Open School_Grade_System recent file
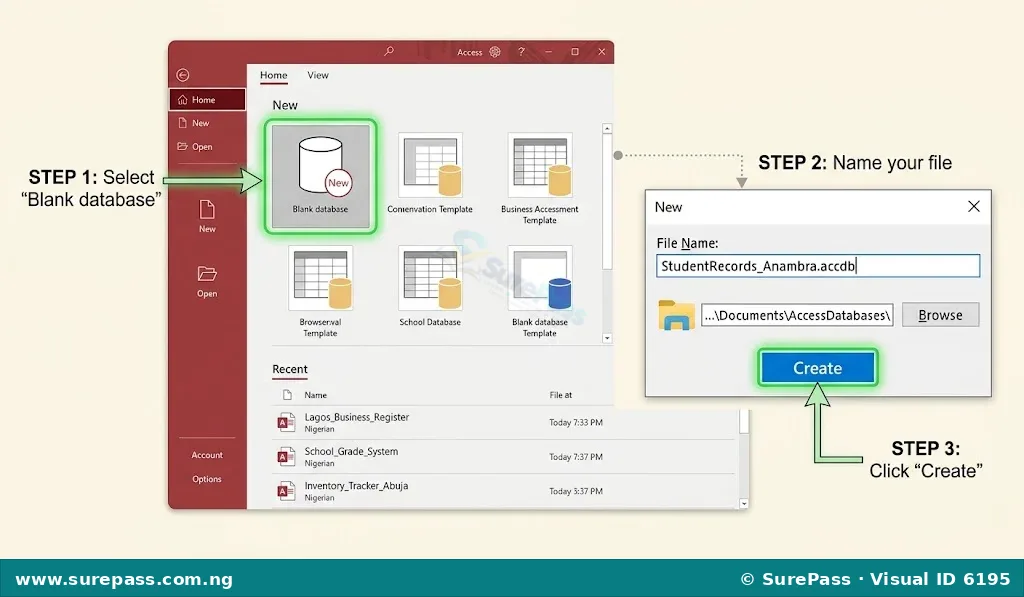Screen dimensions: 1024x597 tap(503, 457)
